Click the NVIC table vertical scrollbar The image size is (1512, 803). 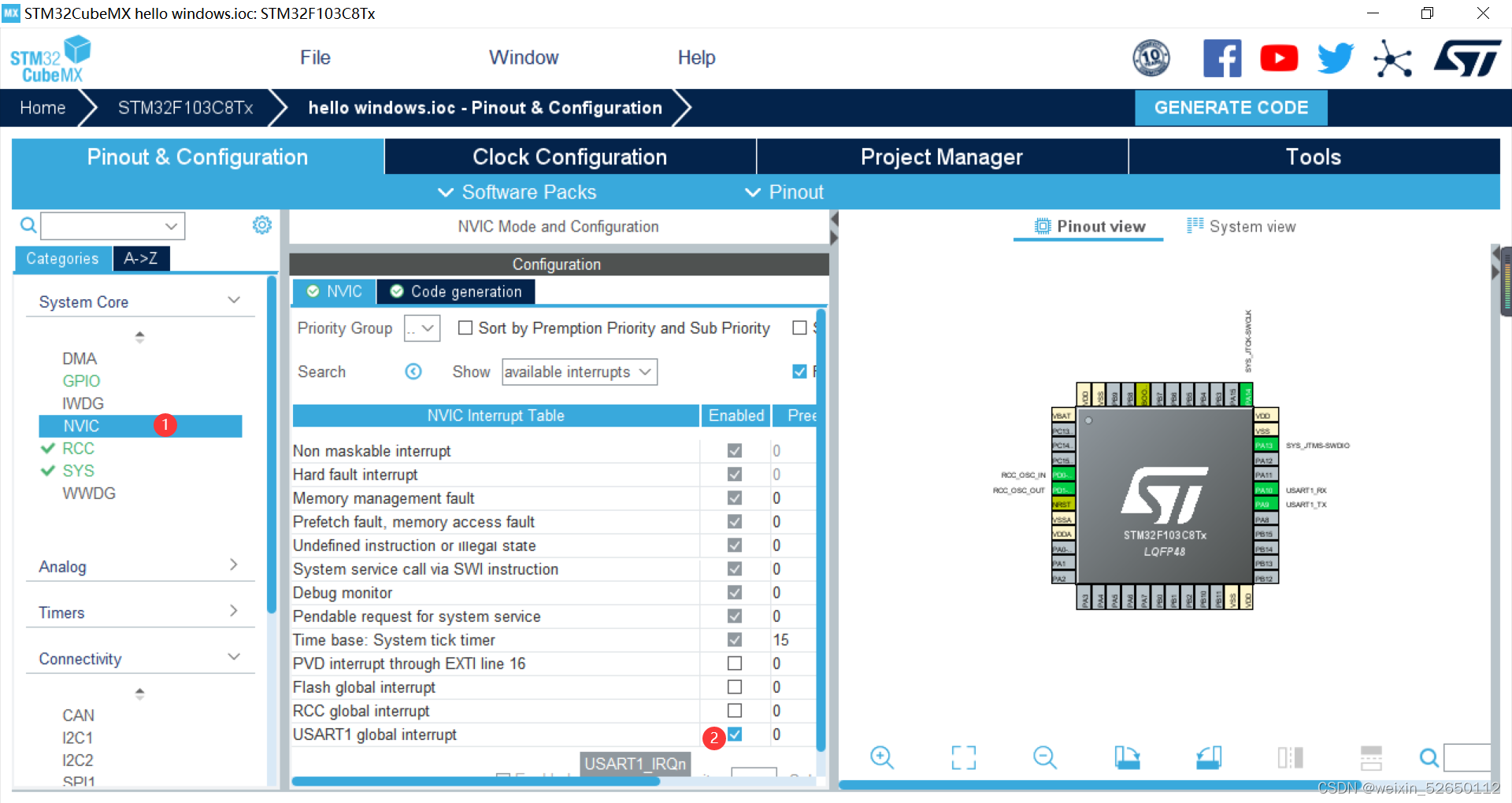[x=821, y=529]
